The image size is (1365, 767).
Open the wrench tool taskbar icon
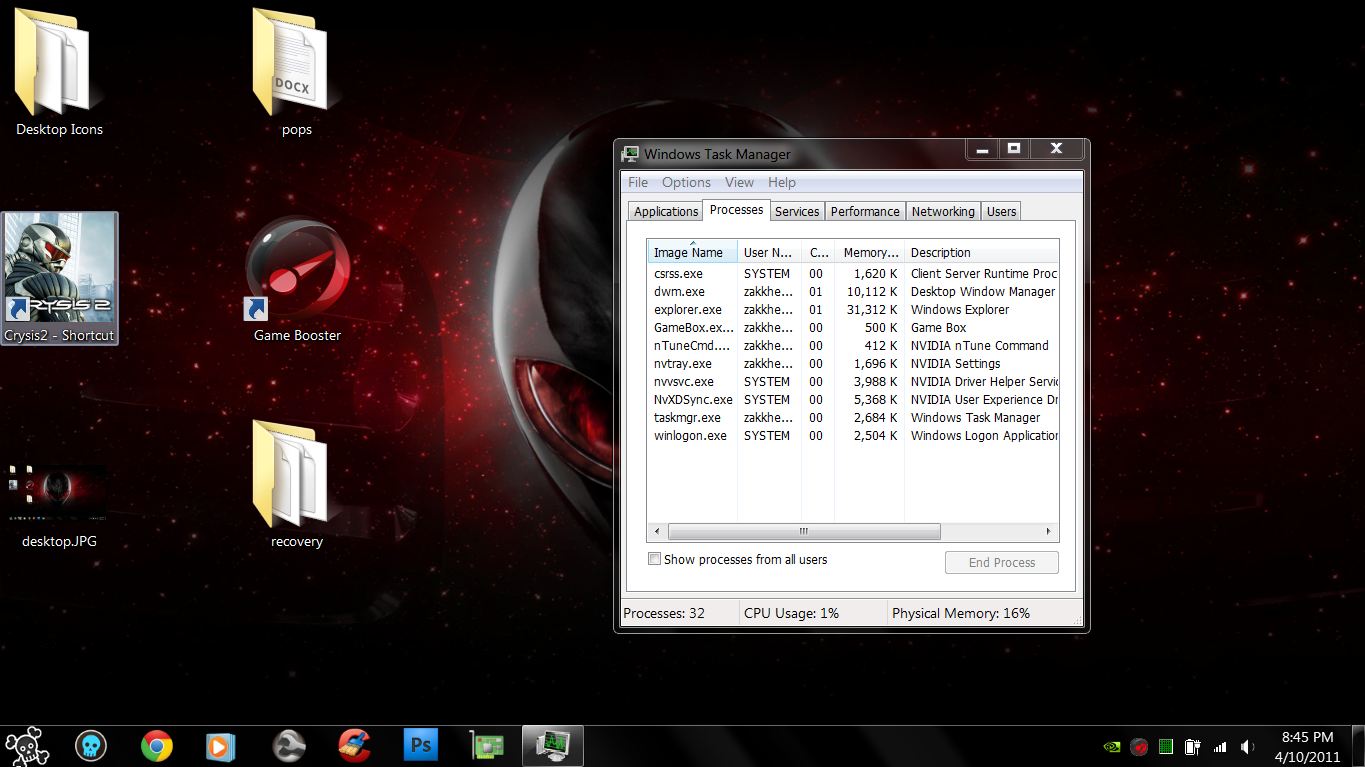289,746
